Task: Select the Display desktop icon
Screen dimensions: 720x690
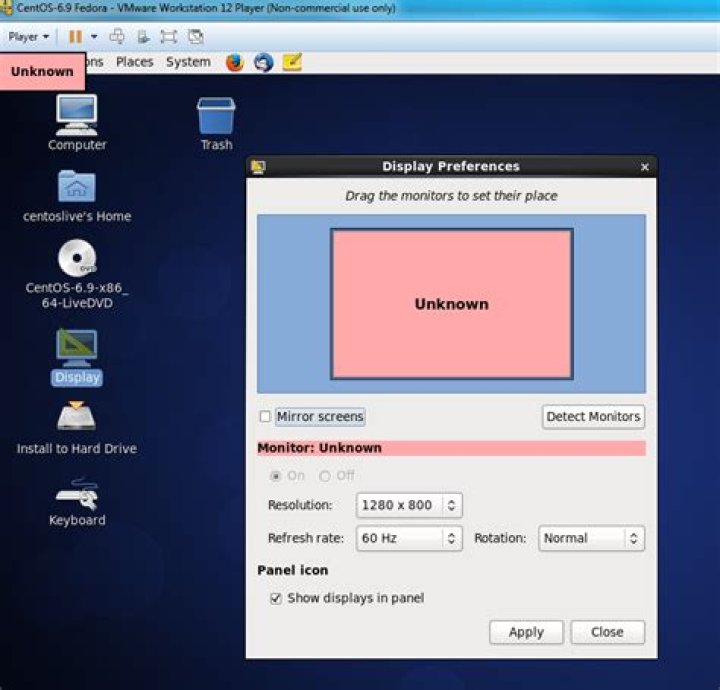Action: point(77,357)
